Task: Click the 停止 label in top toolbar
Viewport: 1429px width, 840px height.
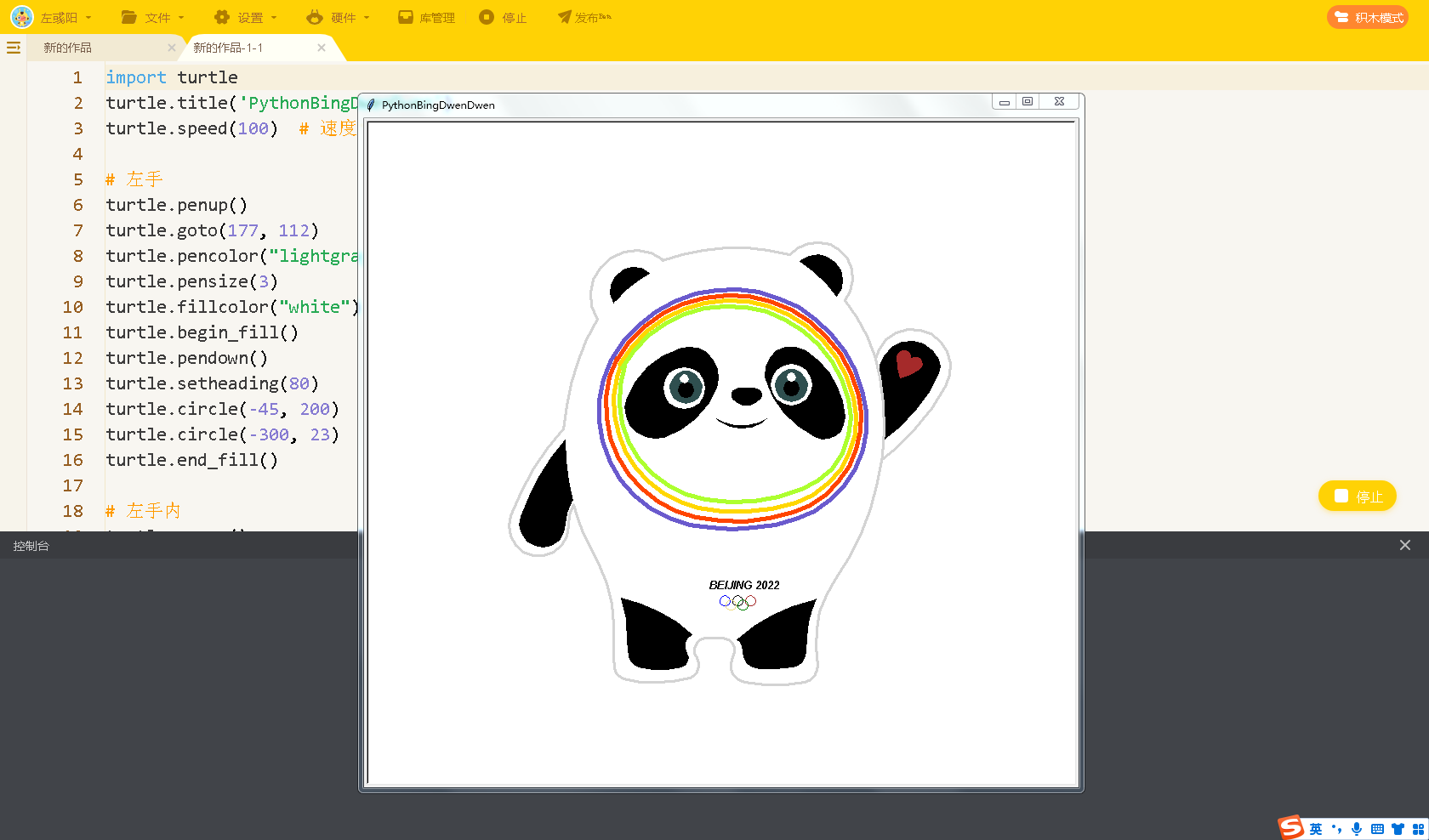Action: coord(515,18)
